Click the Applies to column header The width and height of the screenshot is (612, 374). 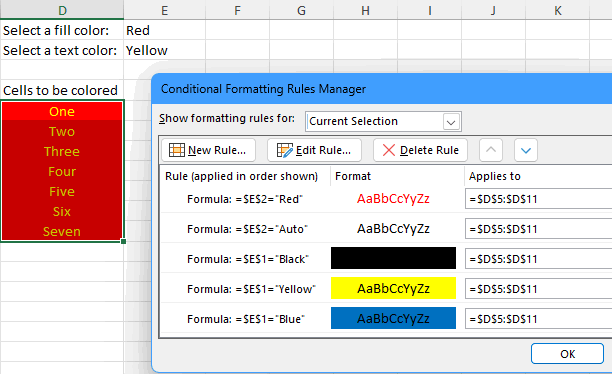495,176
